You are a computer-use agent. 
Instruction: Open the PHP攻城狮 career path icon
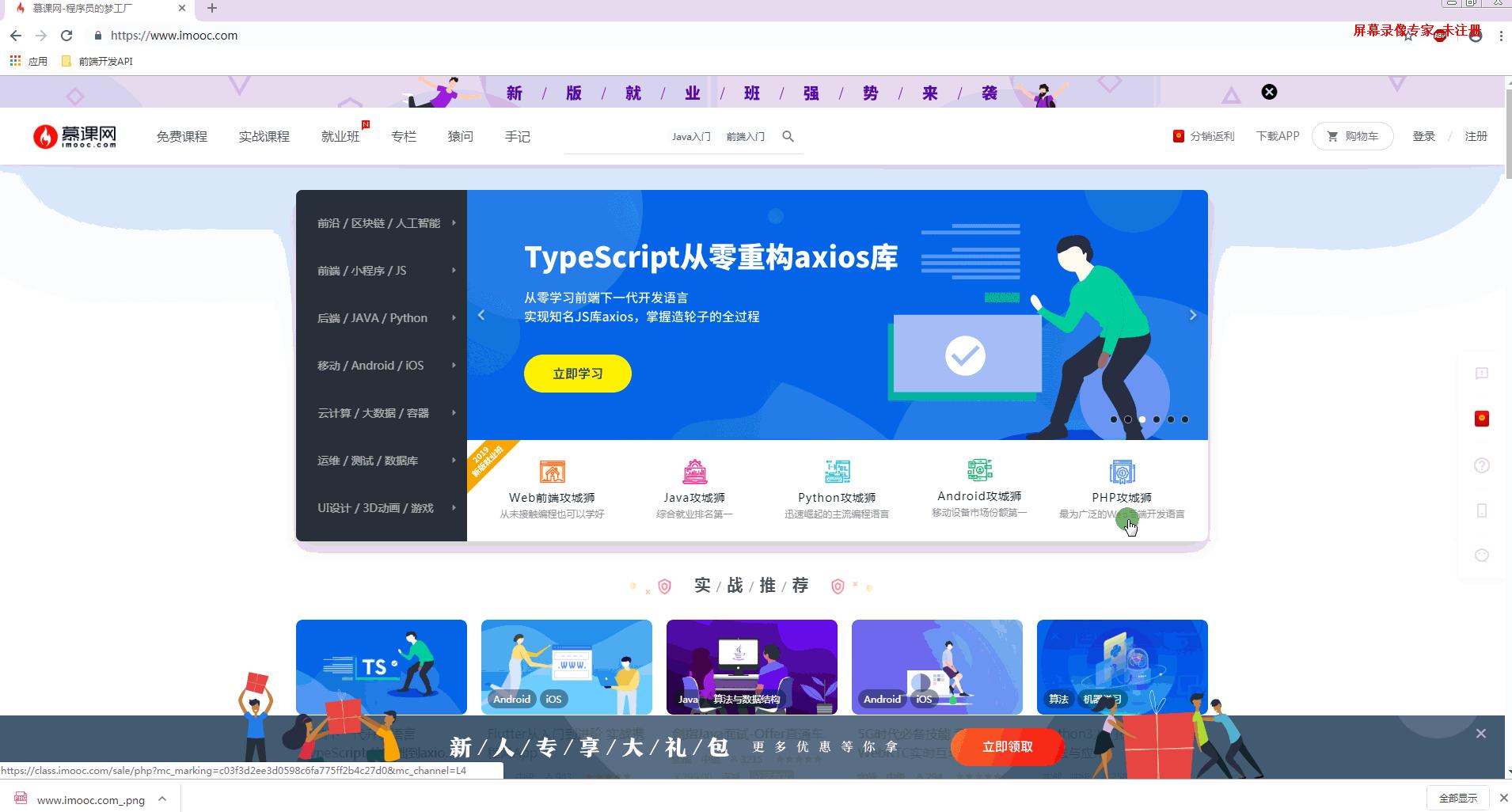pos(1121,471)
